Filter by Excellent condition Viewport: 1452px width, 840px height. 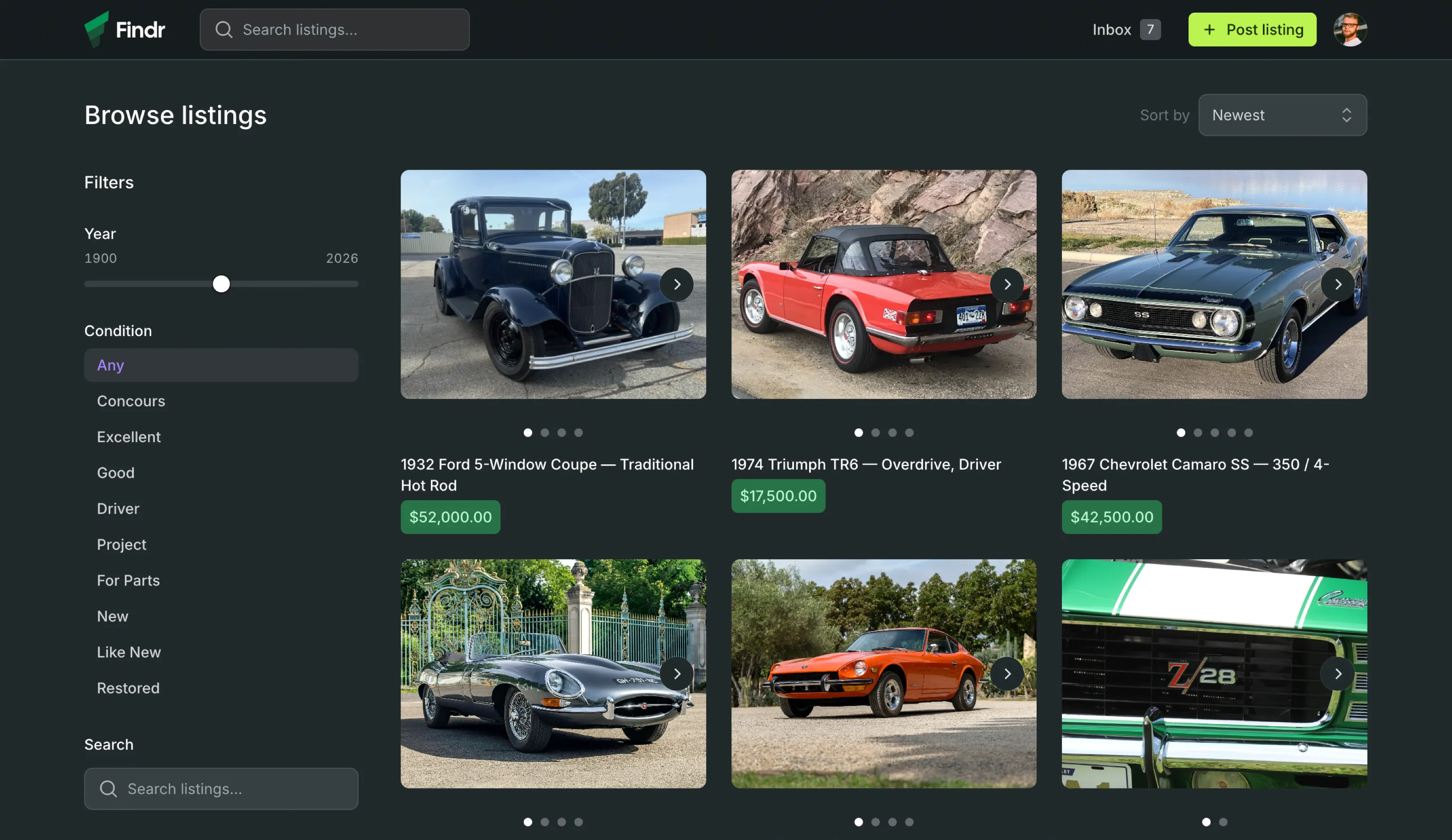(221, 437)
